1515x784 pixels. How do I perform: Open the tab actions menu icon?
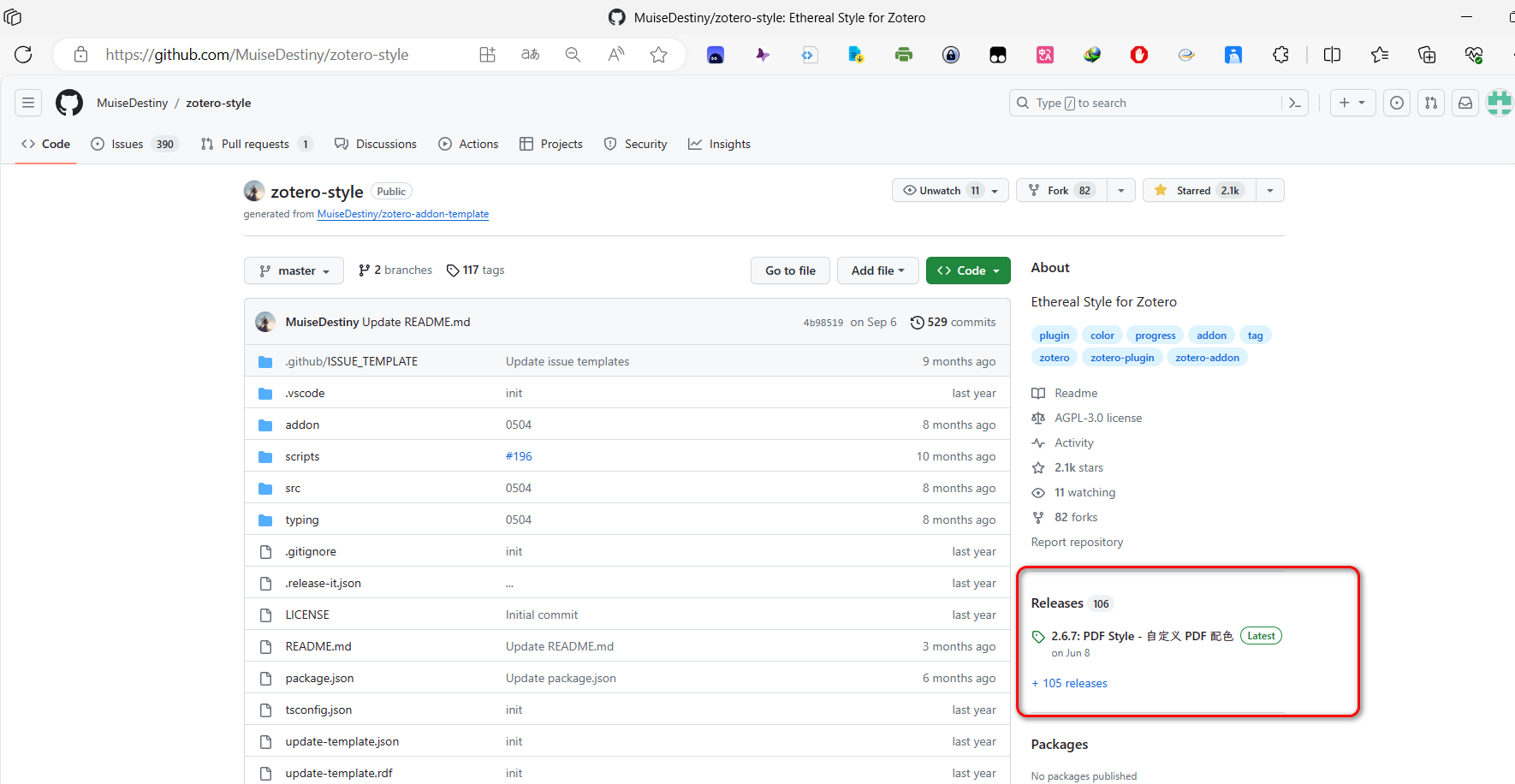pos(13,17)
